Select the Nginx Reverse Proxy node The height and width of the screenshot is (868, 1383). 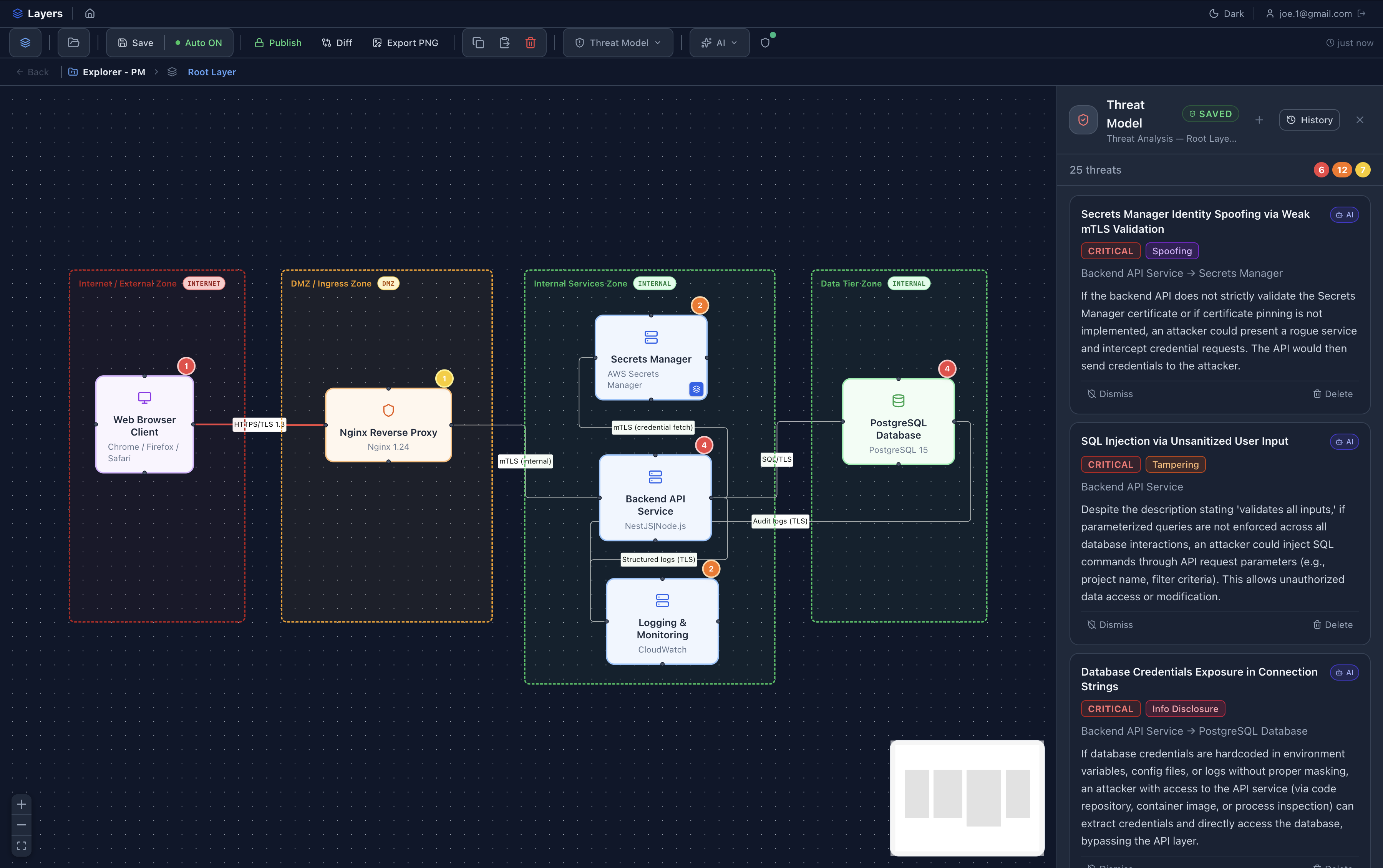[x=388, y=425]
